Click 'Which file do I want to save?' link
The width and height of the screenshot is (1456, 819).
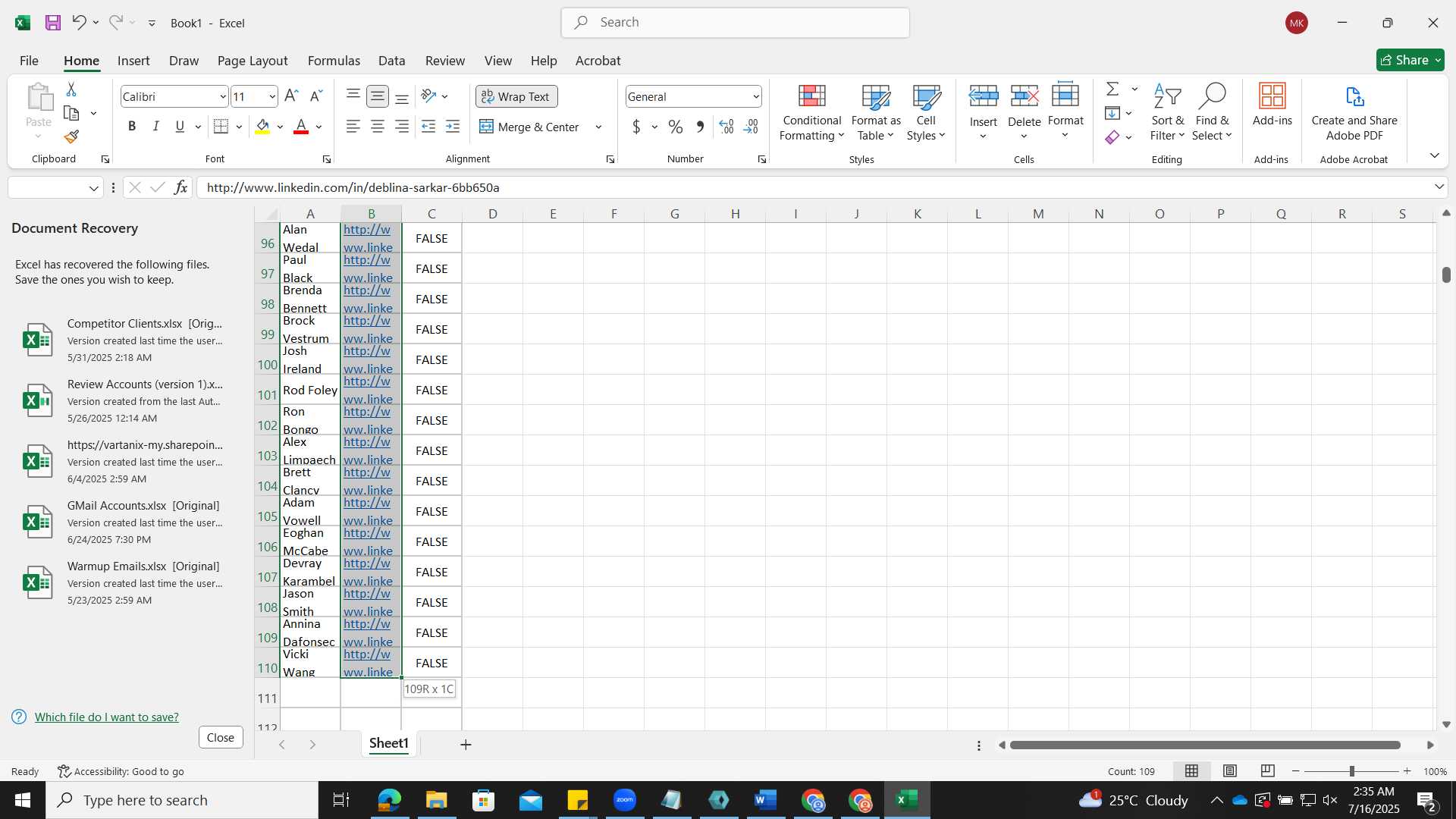coord(107,717)
